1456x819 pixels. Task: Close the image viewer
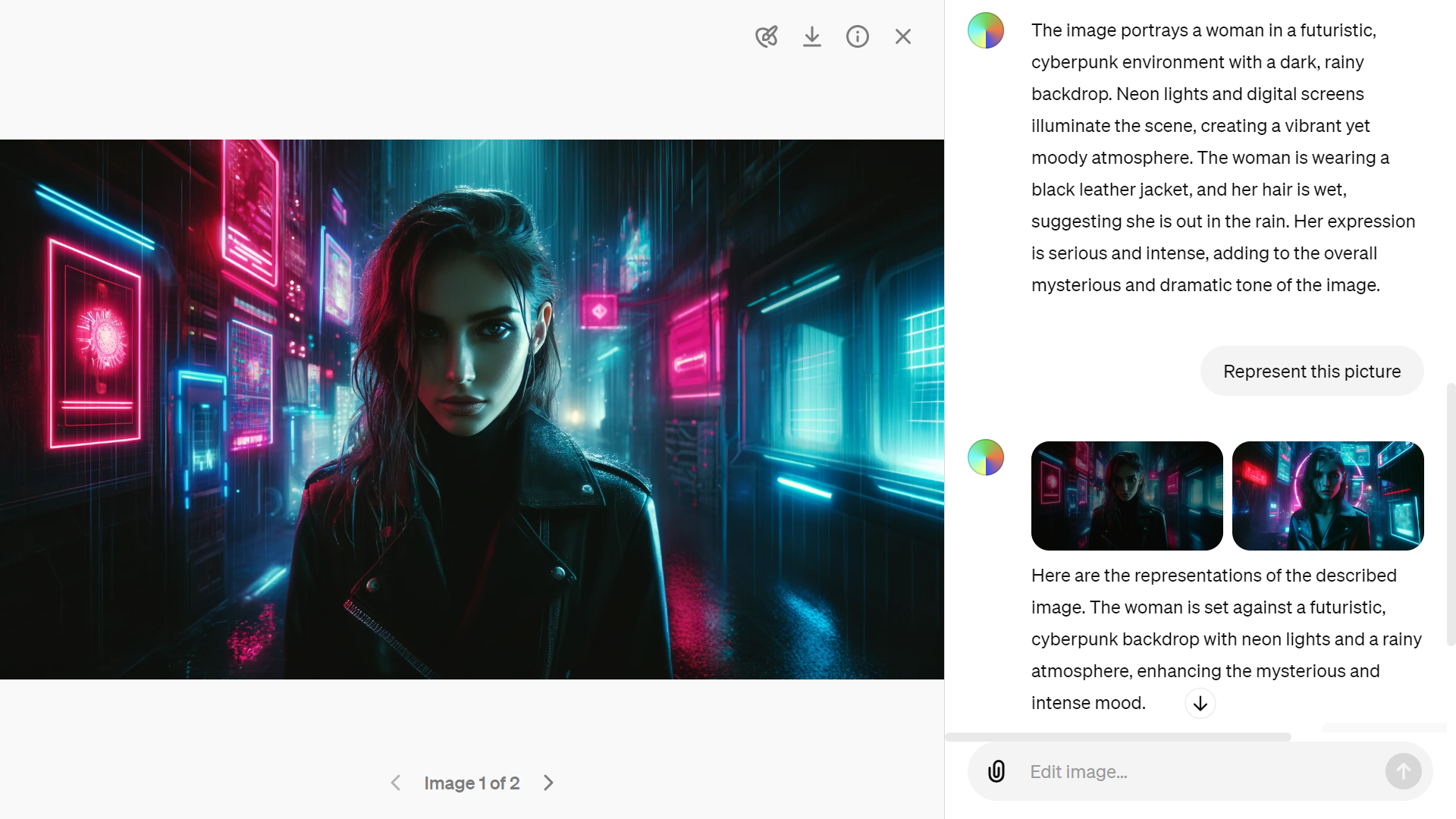click(903, 36)
